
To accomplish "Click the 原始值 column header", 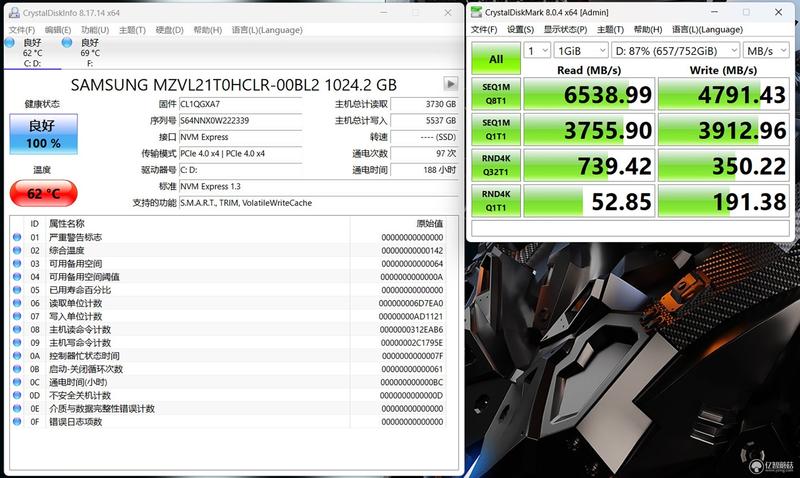I will pyautogui.click(x=430, y=223).
